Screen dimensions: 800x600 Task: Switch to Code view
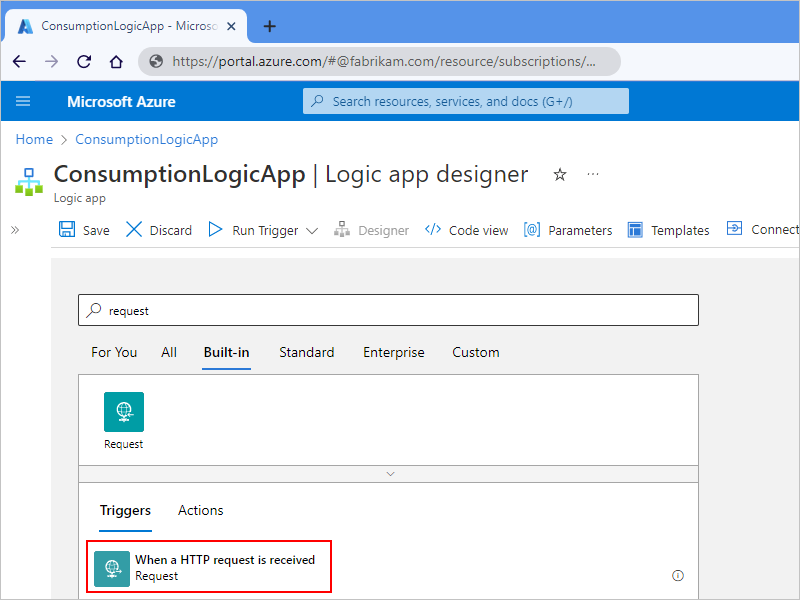click(x=466, y=230)
